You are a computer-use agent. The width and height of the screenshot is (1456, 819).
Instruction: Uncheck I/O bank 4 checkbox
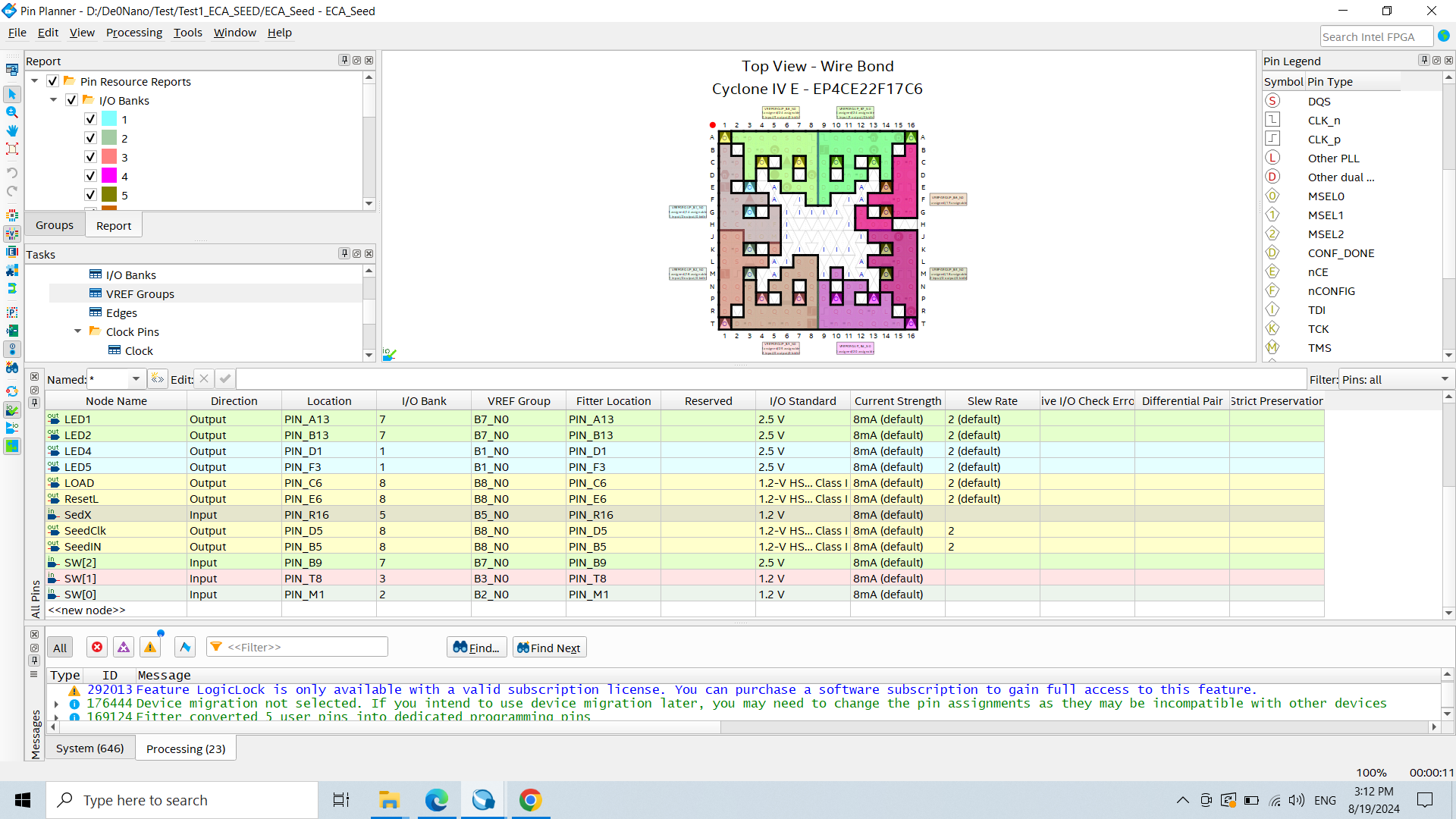coord(90,176)
